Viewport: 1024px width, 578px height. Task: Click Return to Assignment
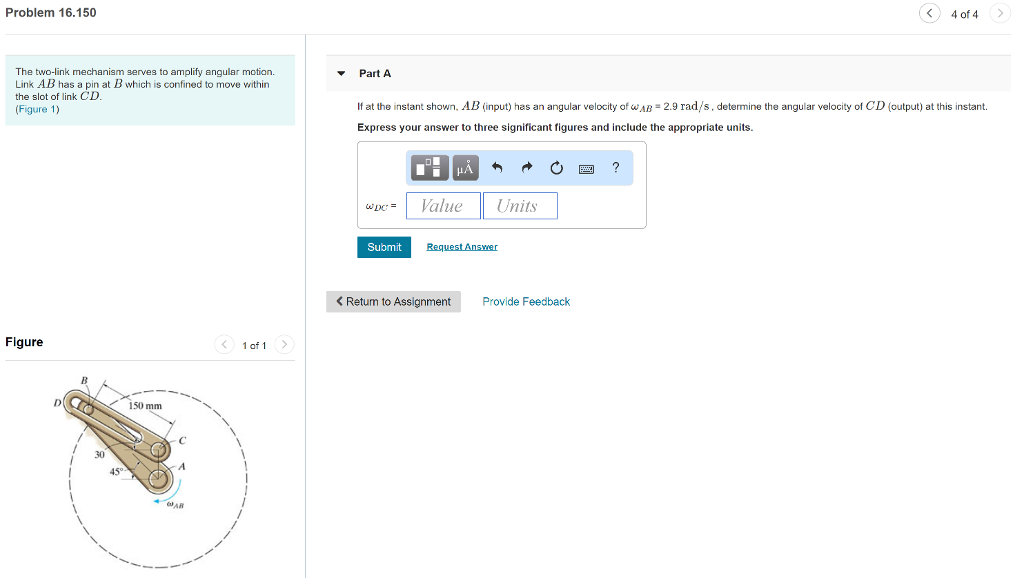(393, 301)
